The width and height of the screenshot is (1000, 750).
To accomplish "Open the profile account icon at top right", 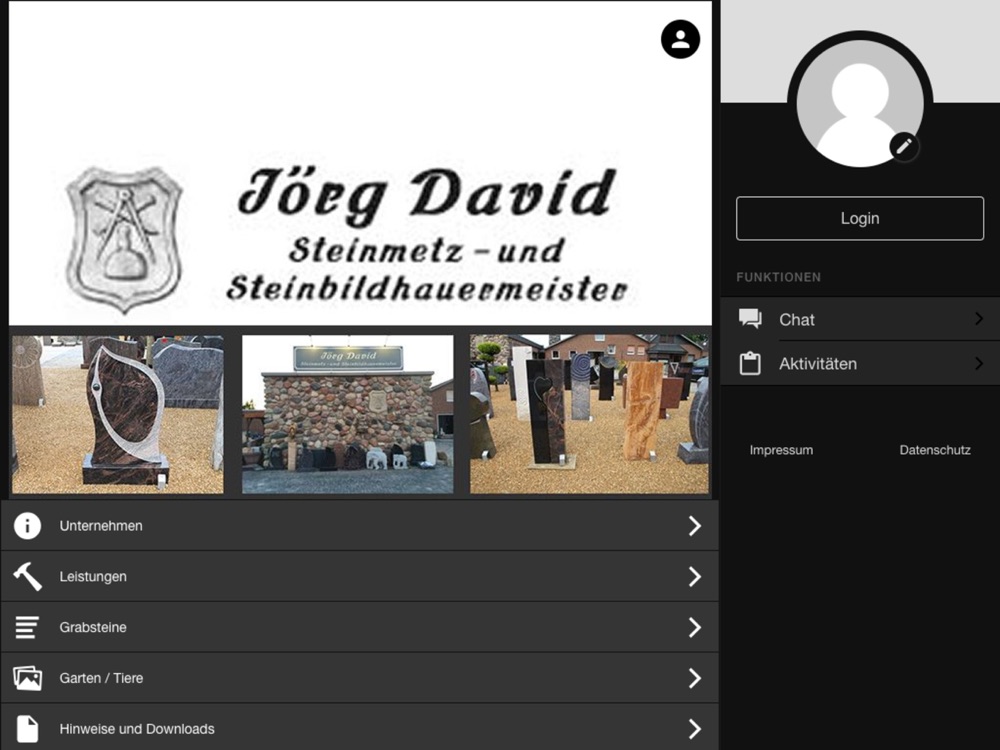I will pos(680,40).
